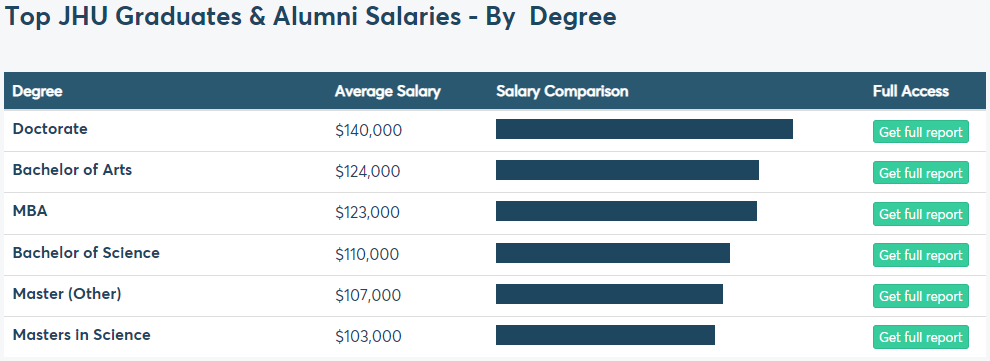Select the Doctorate degree label
The width and height of the screenshot is (990, 361).
50,129
